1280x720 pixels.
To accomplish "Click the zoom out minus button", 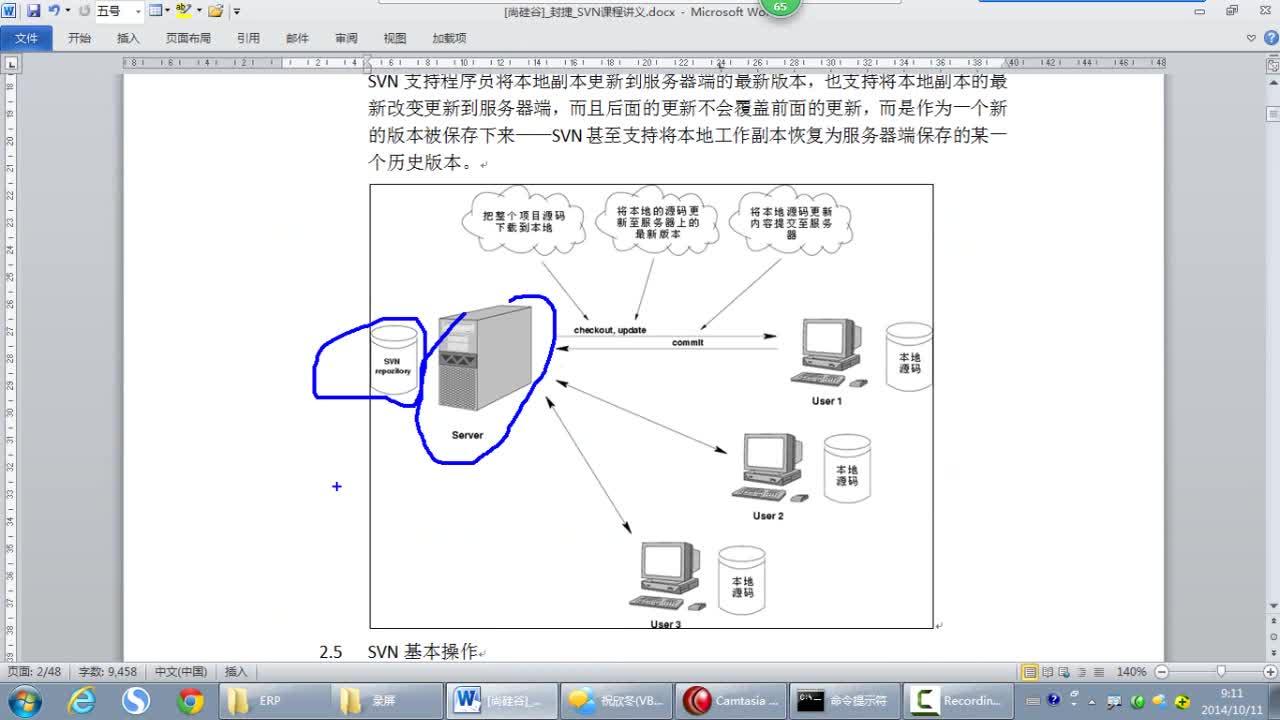I will click(1162, 672).
